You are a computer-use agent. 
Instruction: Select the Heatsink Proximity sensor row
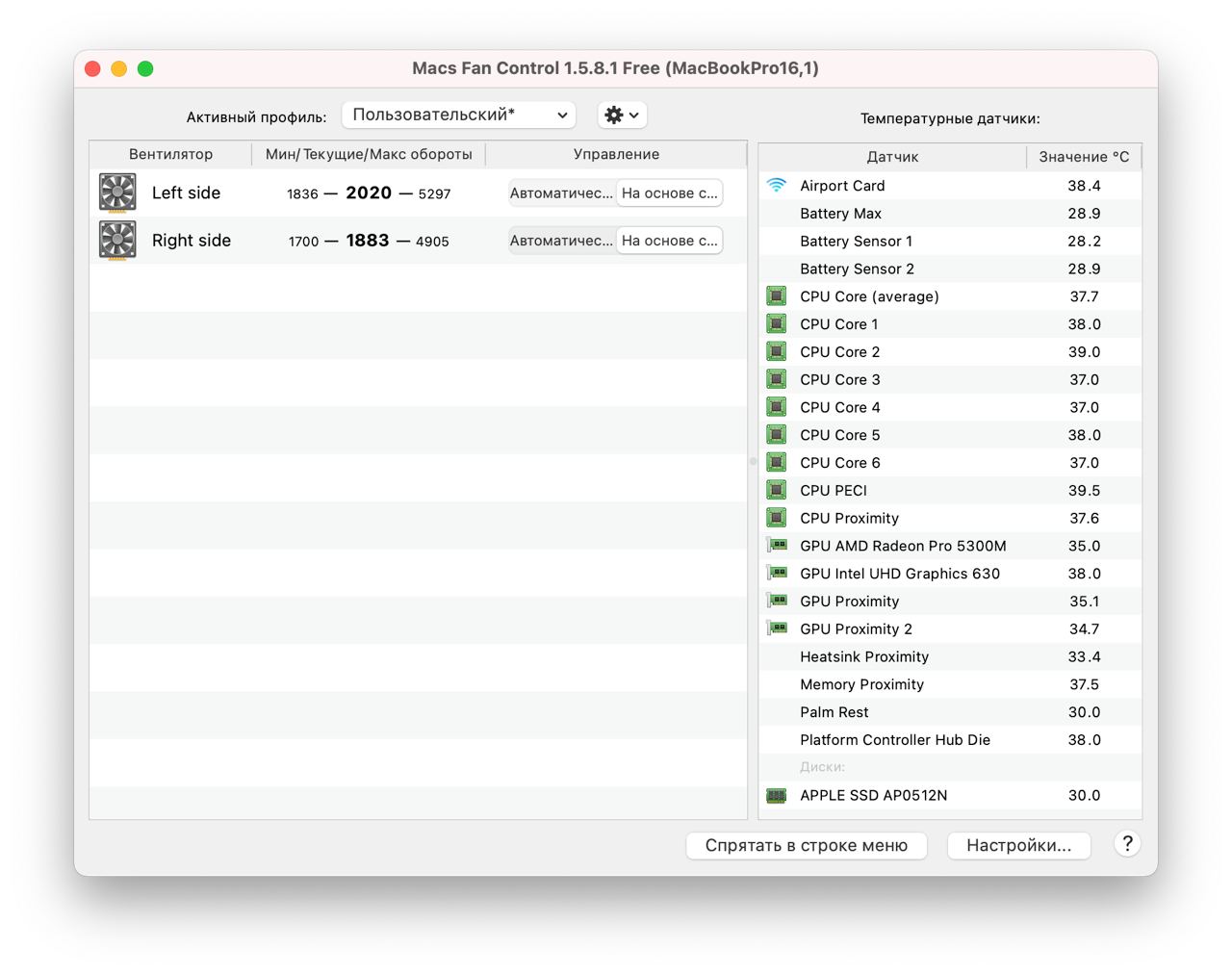click(950, 656)
